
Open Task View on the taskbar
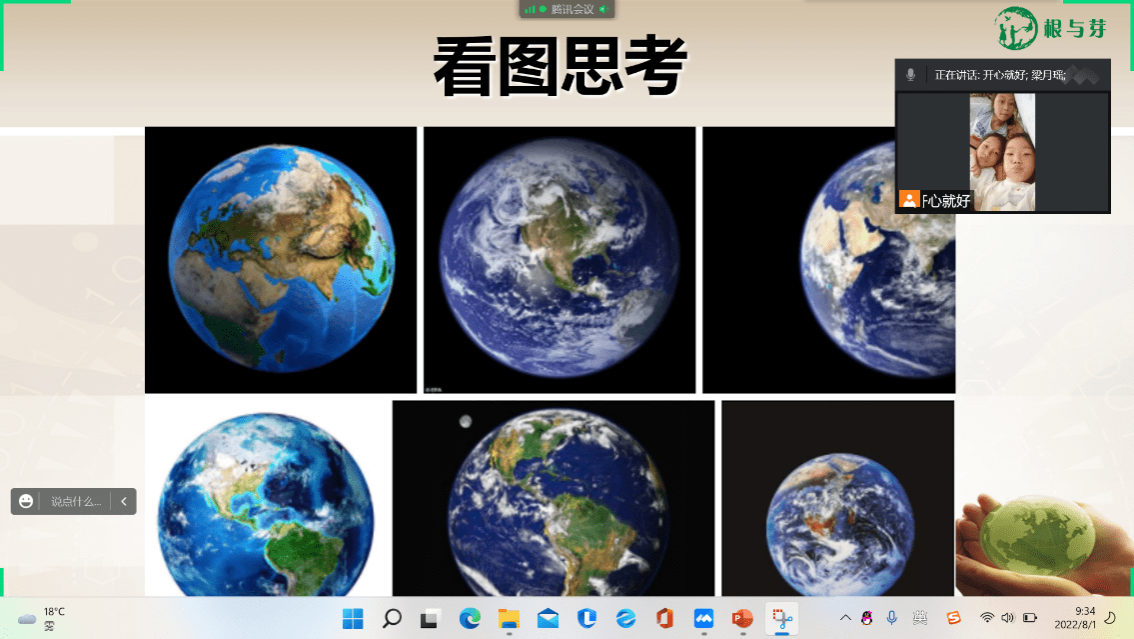[x=430, y=619]
